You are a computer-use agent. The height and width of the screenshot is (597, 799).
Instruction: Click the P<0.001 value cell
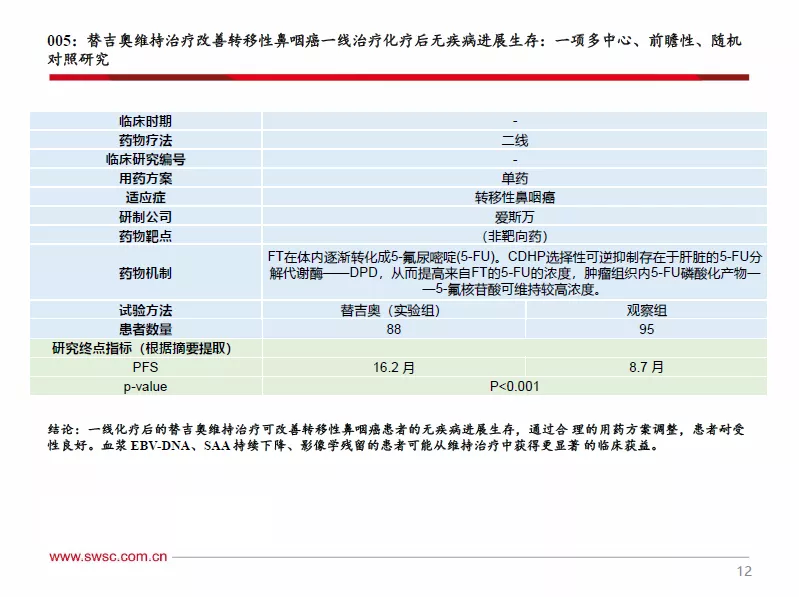[x=515, y=386]
